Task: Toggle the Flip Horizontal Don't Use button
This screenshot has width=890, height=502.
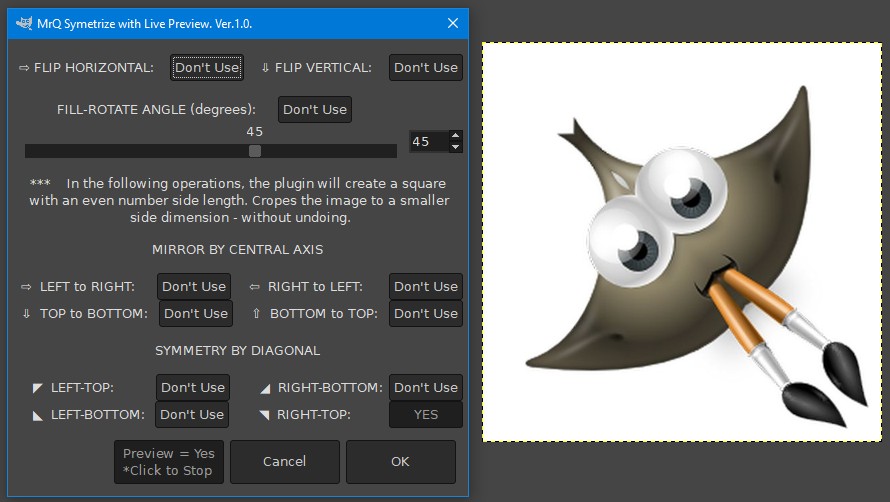Action: pyautogui.click(x=207, y=68)
